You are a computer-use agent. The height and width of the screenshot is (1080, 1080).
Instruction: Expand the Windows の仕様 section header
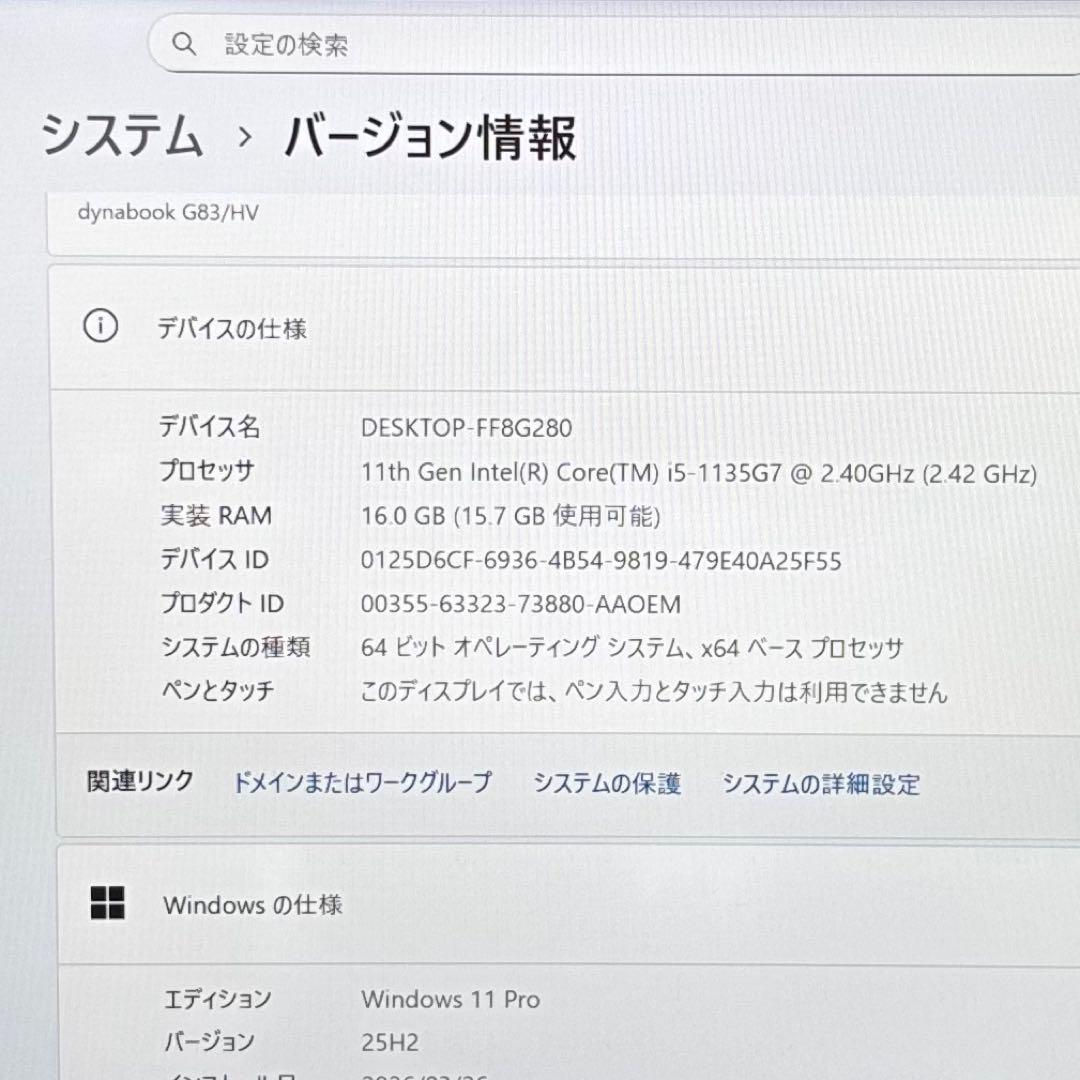tap(569, 904)
